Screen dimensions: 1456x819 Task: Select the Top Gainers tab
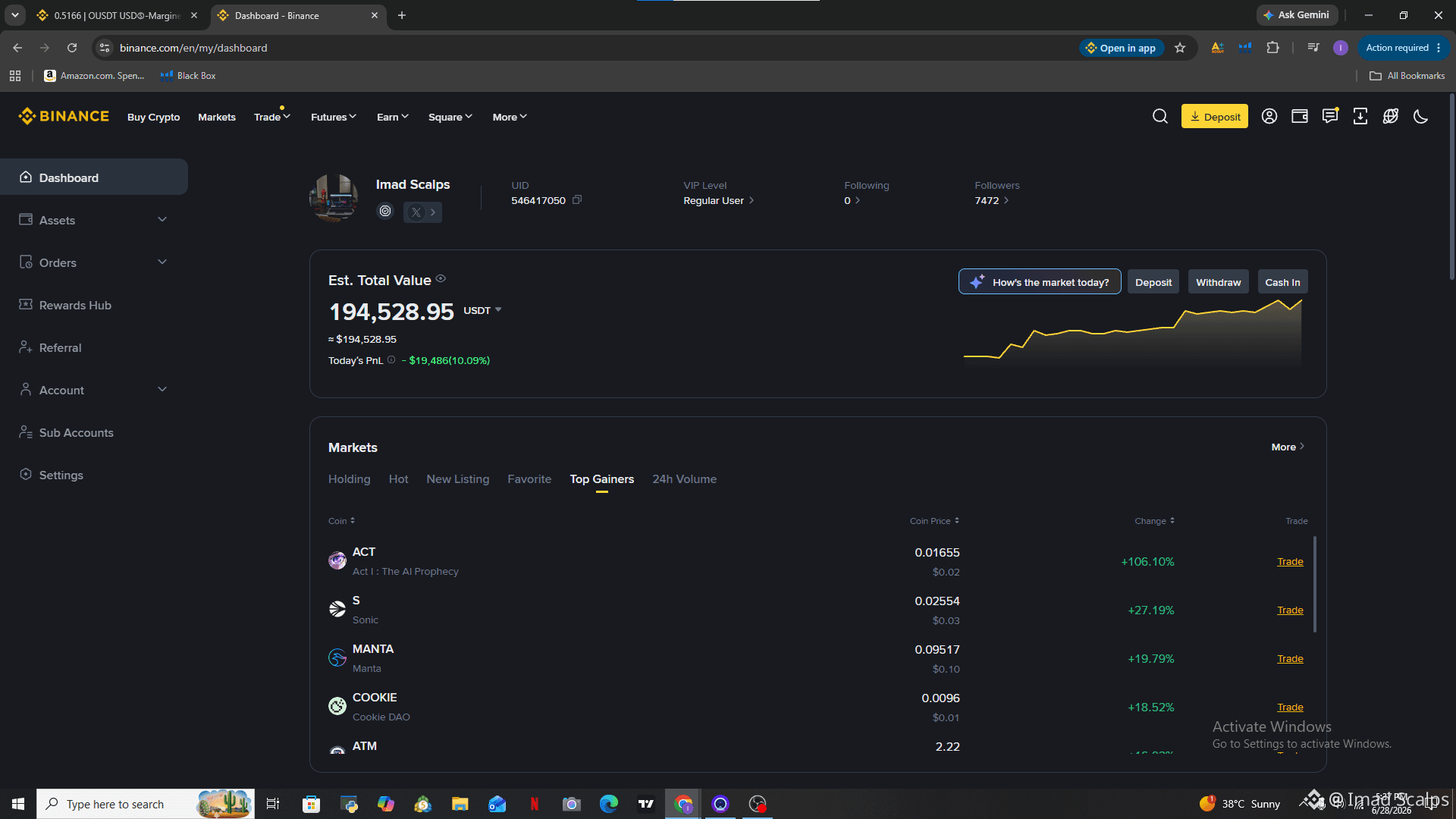point(602,479)
